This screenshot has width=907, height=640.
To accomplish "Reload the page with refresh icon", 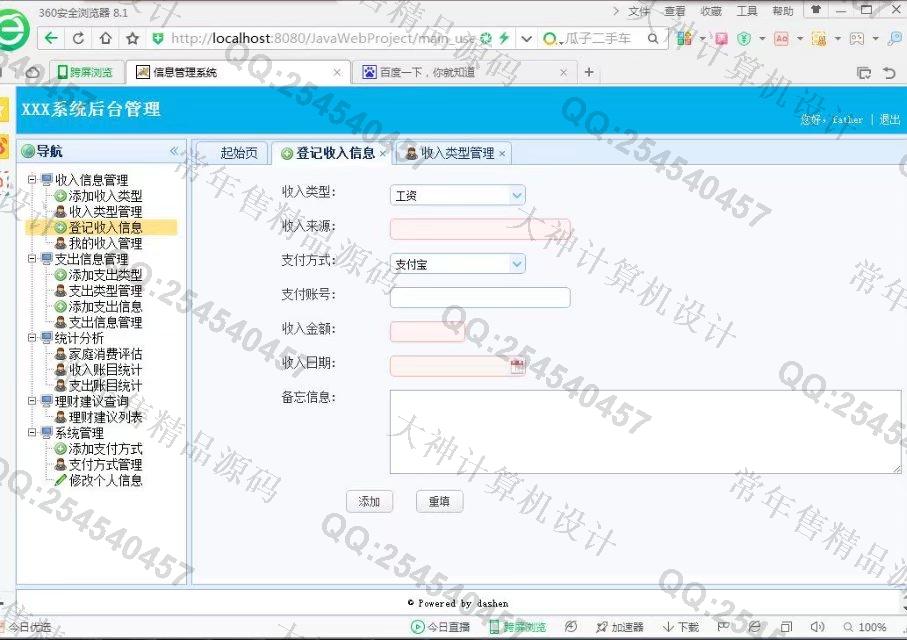I will pos(78,38).
